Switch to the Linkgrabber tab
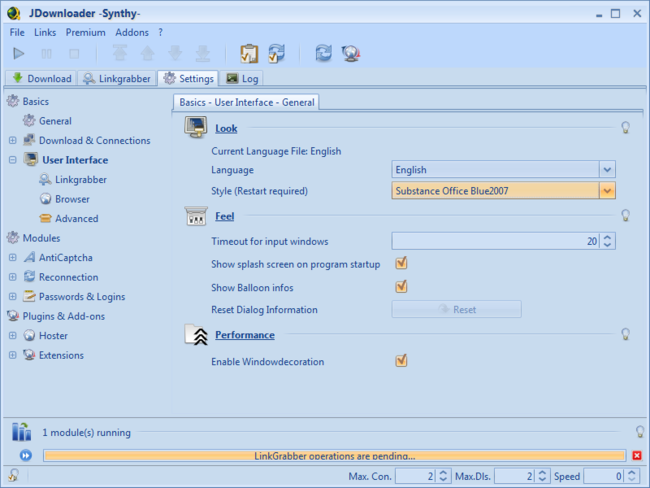650x488 pixels. click(x=117, y=78)
